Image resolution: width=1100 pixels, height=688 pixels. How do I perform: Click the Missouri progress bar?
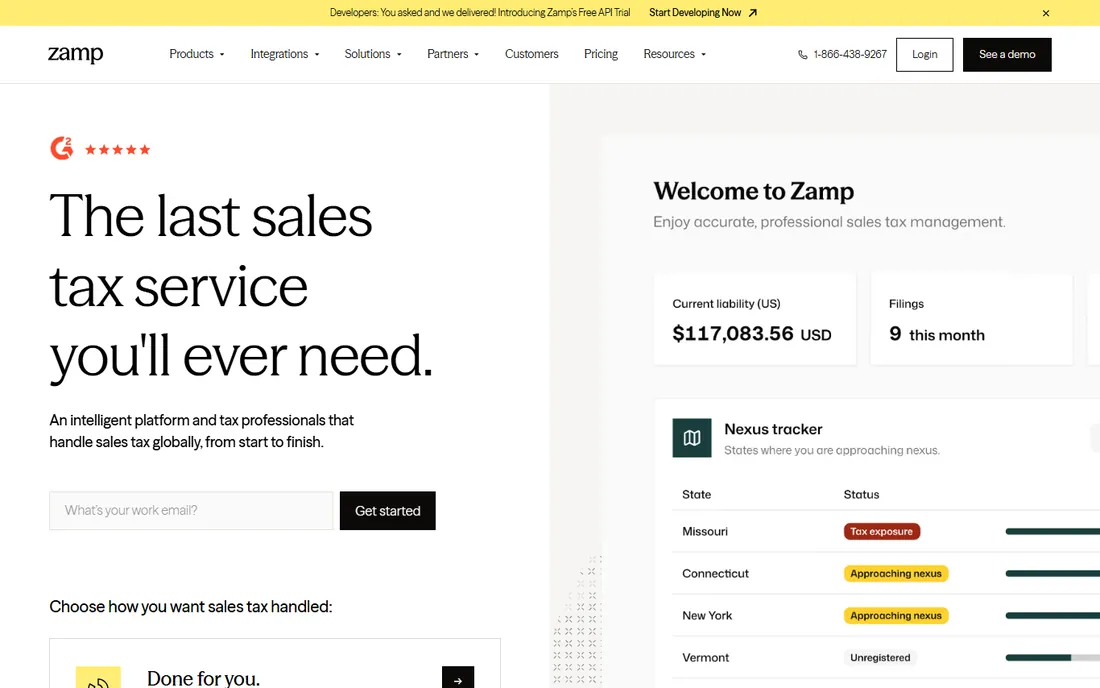click(1052, 532)
